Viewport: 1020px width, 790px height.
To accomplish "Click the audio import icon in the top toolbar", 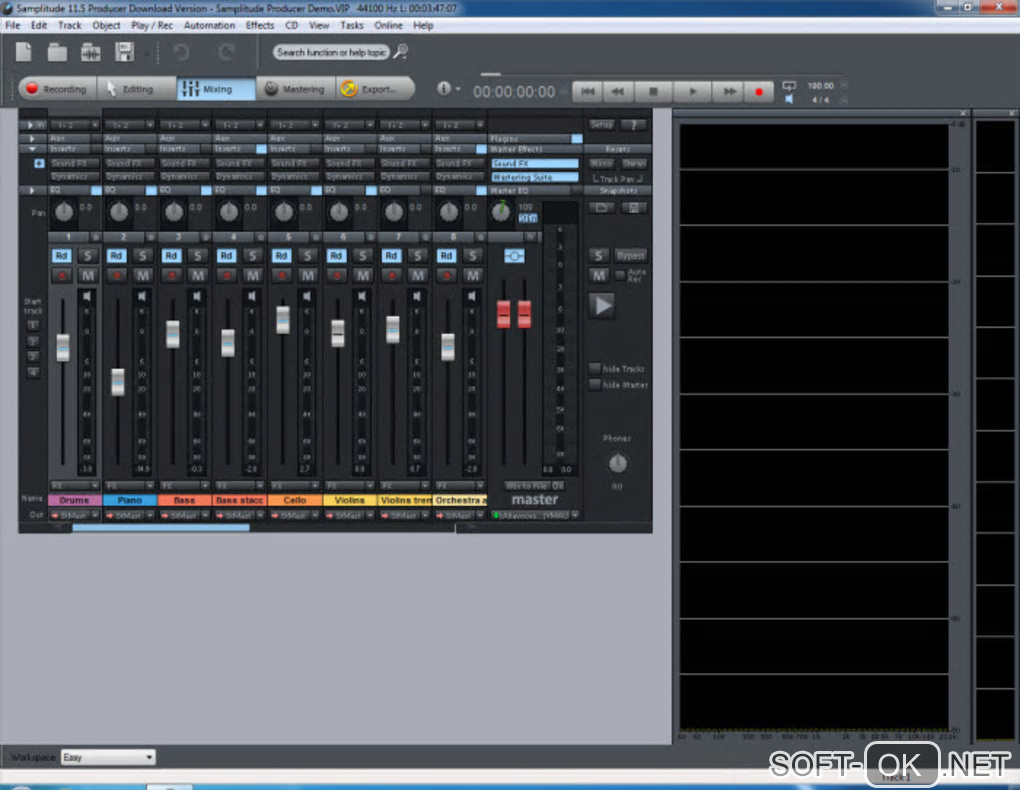I will (x=90, y=52).
